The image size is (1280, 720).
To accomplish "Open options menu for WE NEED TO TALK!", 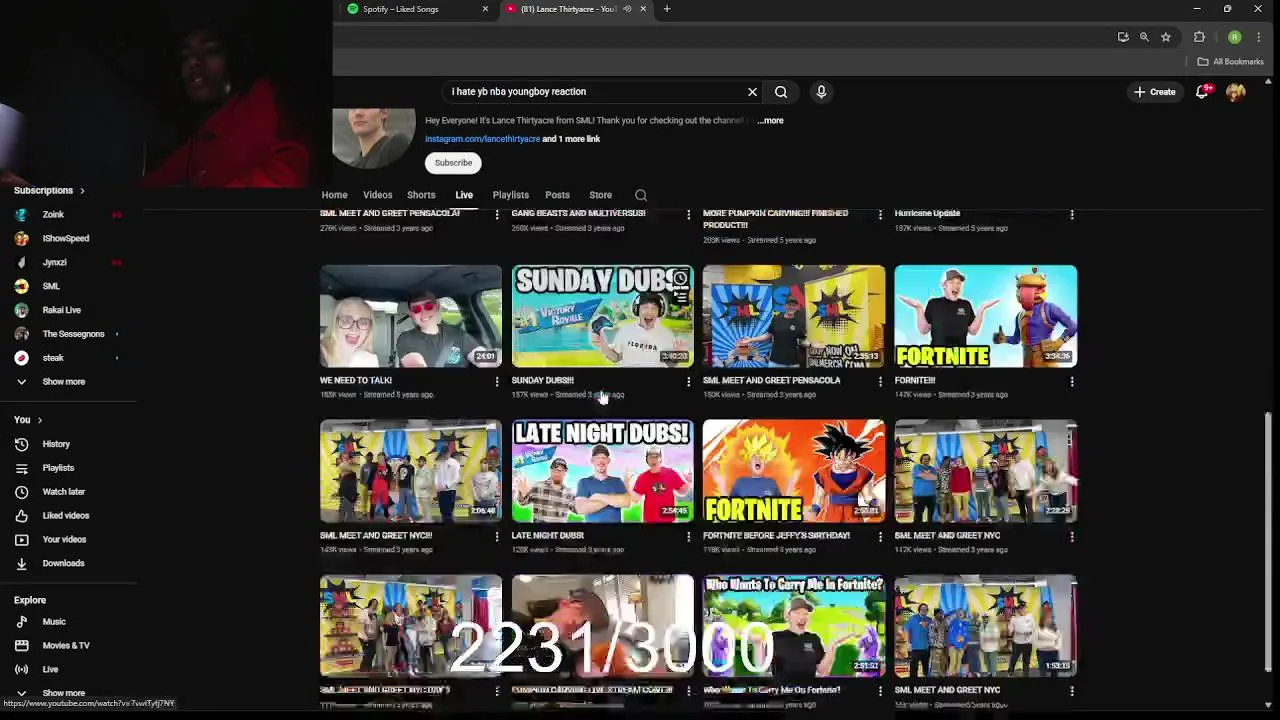I will pyautogui.click(x=496, y=381).
